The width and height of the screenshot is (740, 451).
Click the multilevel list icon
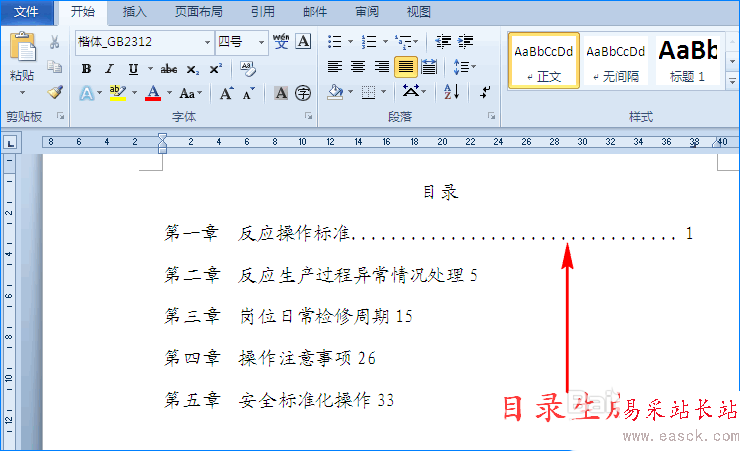click(x=406, y=42)
